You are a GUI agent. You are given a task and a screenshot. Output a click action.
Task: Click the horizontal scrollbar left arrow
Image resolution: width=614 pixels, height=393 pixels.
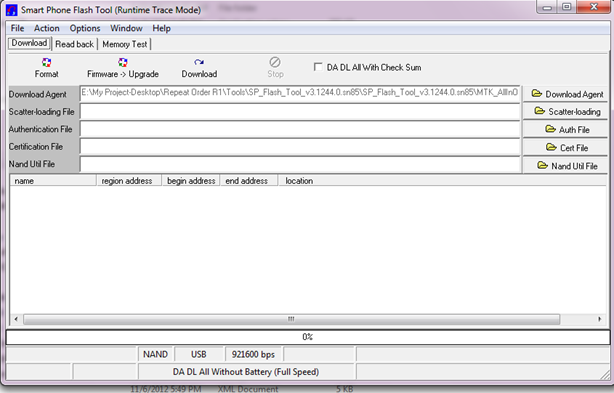tap(16, 319)
